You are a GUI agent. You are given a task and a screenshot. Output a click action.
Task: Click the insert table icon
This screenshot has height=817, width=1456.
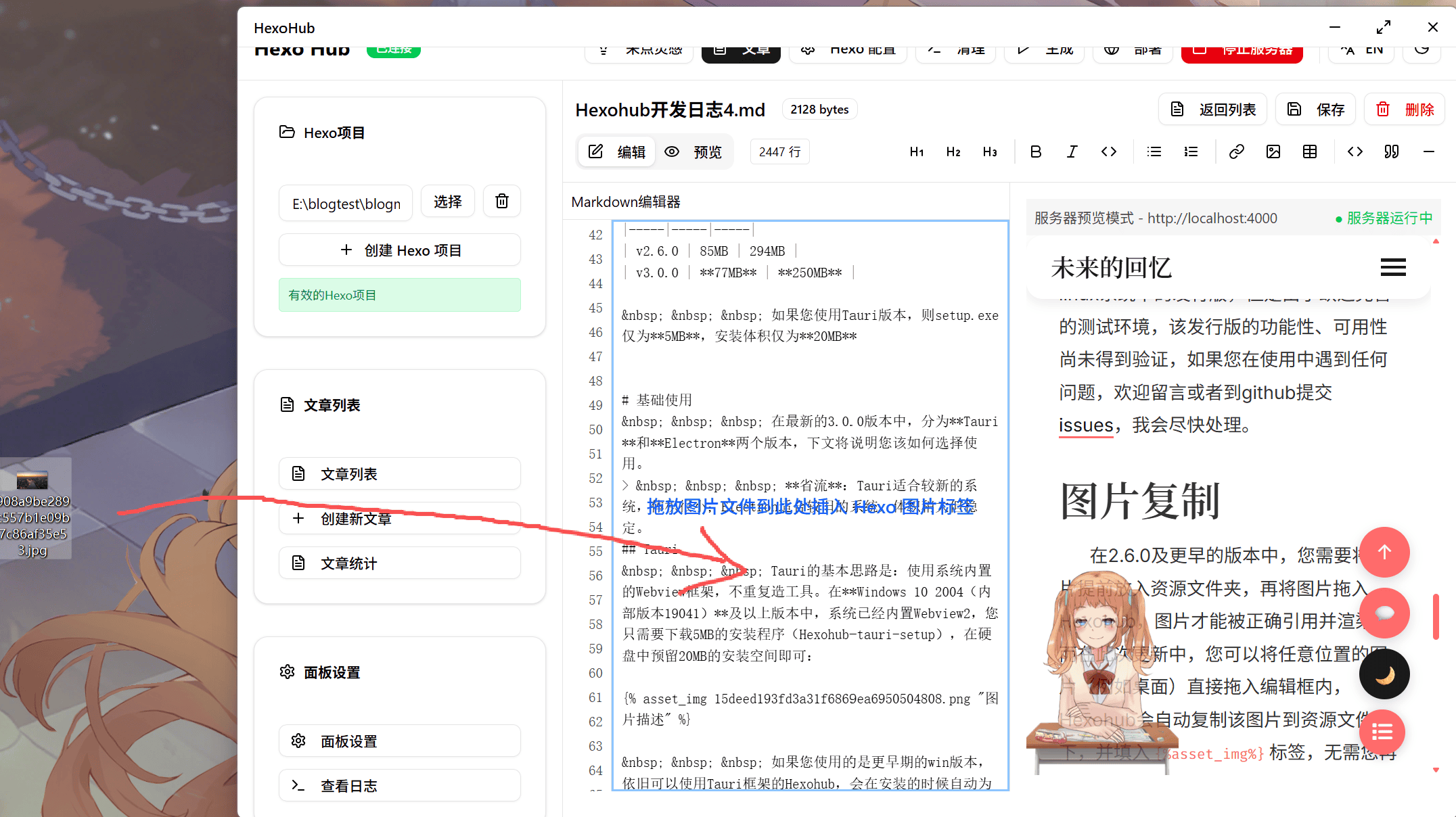tap(1309, 151)
